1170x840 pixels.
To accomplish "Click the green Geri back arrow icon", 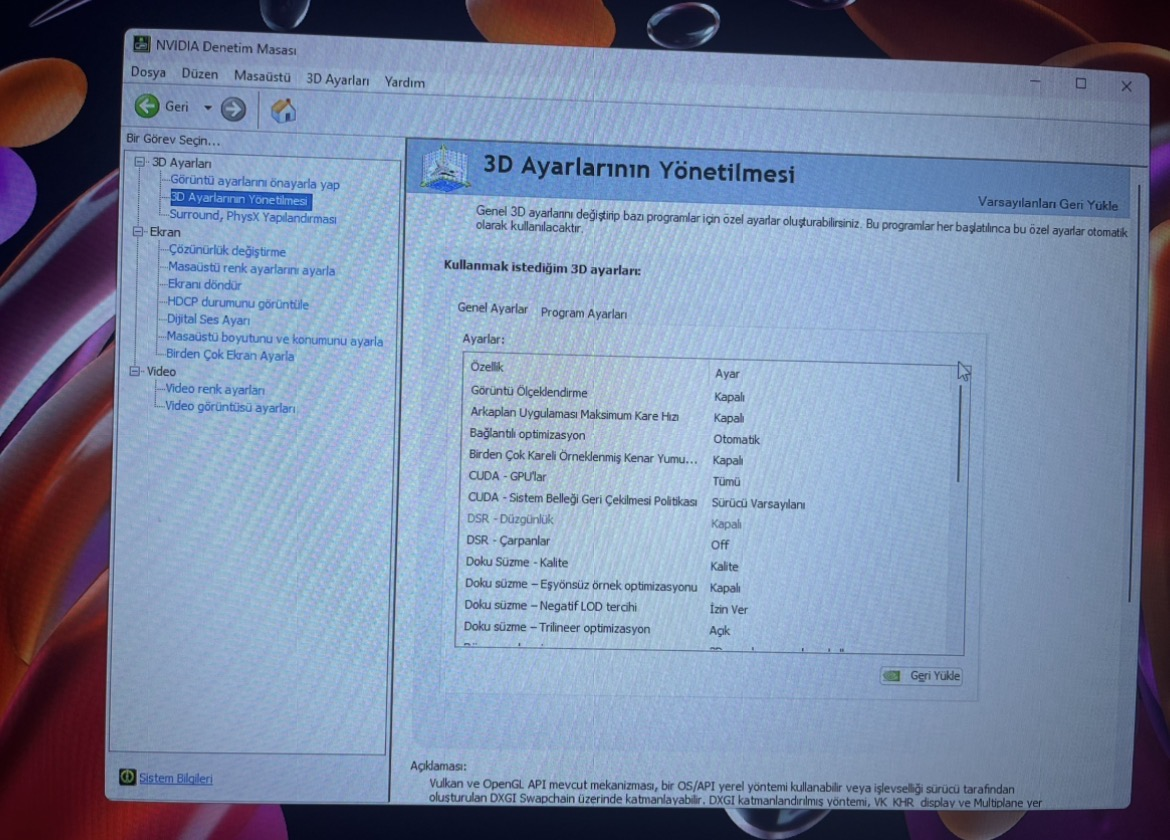I will pyautogui.click(x=147, y=106).
